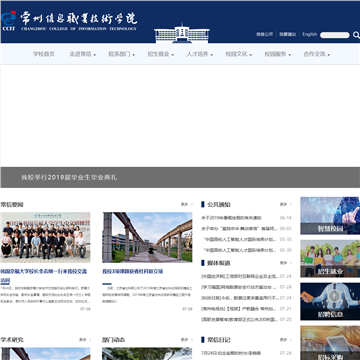Screen dimensions: 360x360
Task: Open 更多 next to 媒体报道
Action: tap(286, 263)
